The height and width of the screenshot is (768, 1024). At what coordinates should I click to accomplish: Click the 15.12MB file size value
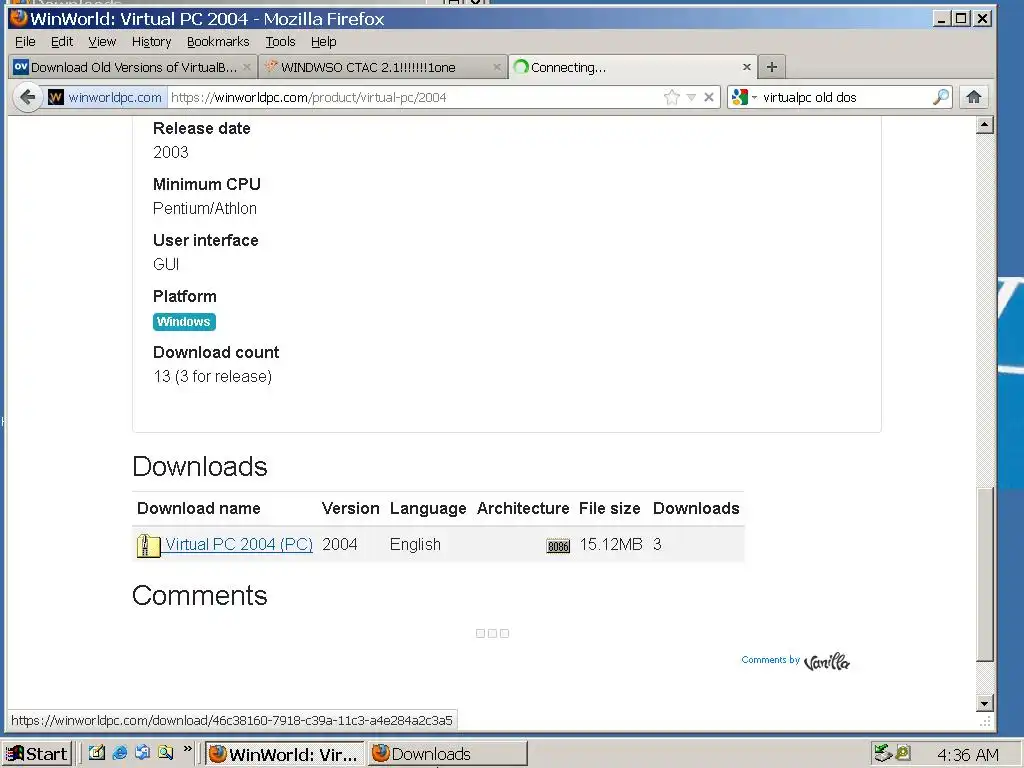click(611, 545)
